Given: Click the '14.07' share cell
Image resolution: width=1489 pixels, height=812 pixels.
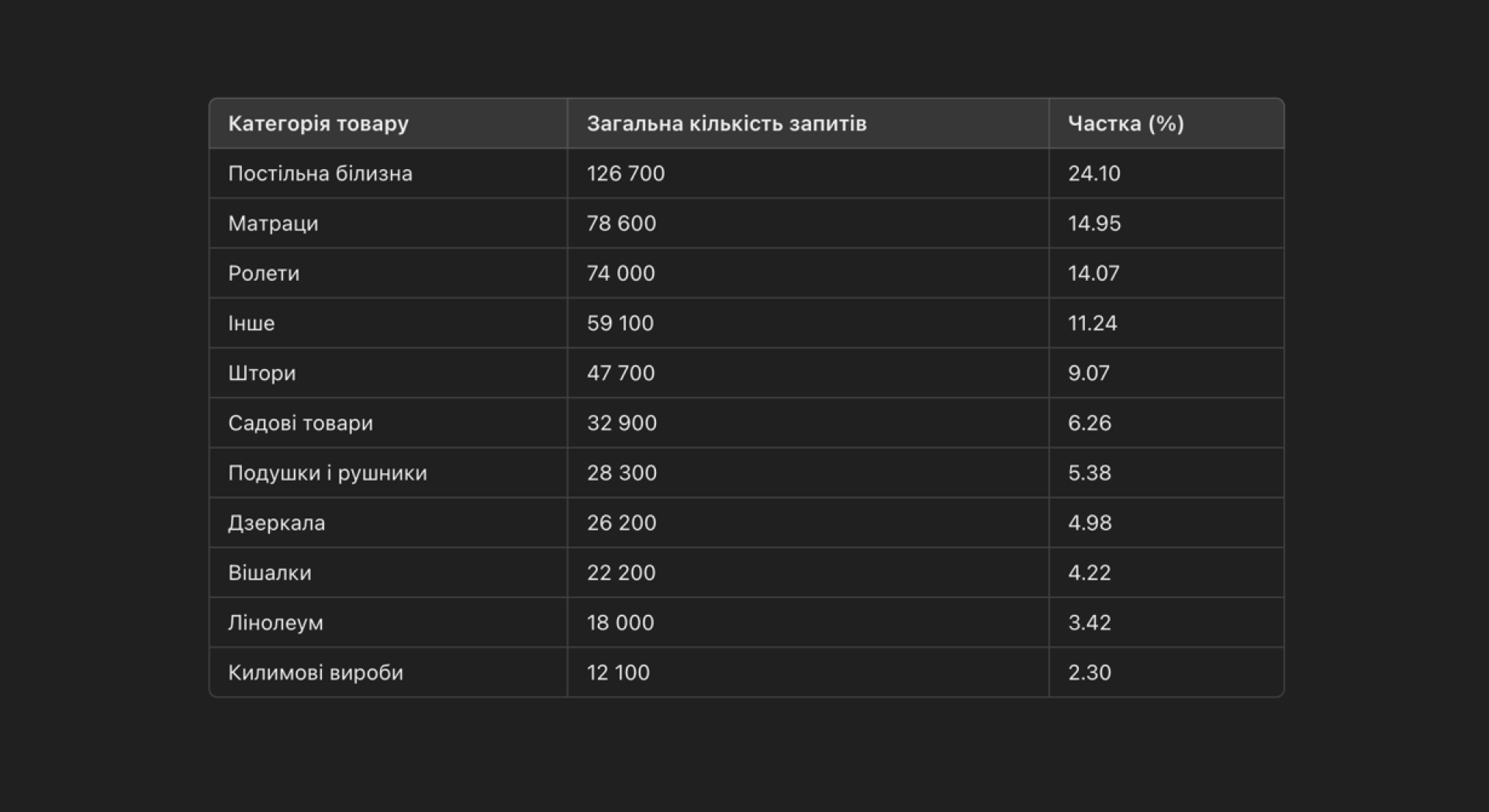Looking at the screenshot, I should point(1166,273).
